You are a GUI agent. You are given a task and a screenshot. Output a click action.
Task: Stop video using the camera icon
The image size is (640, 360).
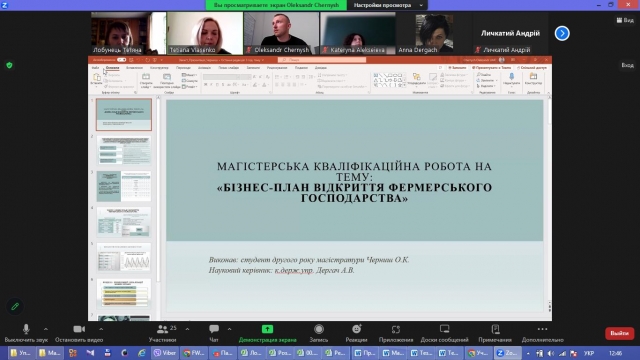pyautogui.click(x=79, y=329)
